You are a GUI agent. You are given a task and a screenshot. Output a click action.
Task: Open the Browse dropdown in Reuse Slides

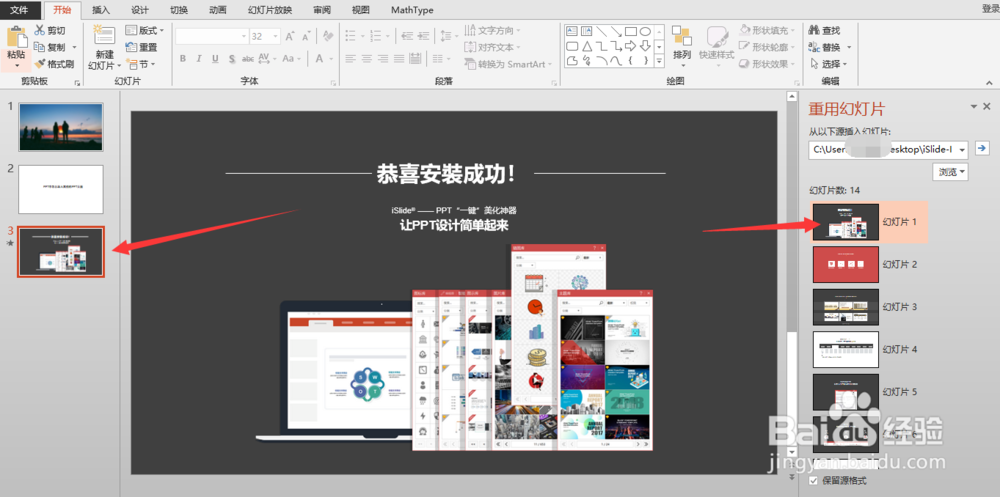(950, 172)
